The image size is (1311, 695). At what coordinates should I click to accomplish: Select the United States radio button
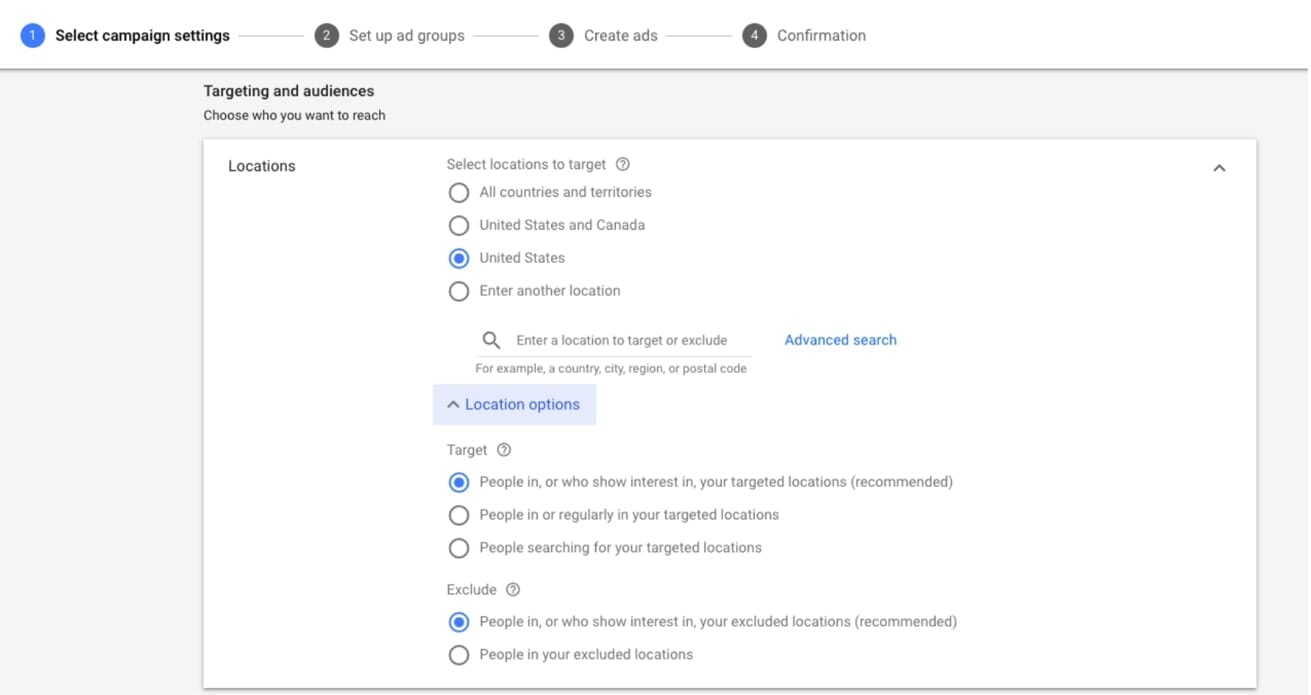point(459,258)
